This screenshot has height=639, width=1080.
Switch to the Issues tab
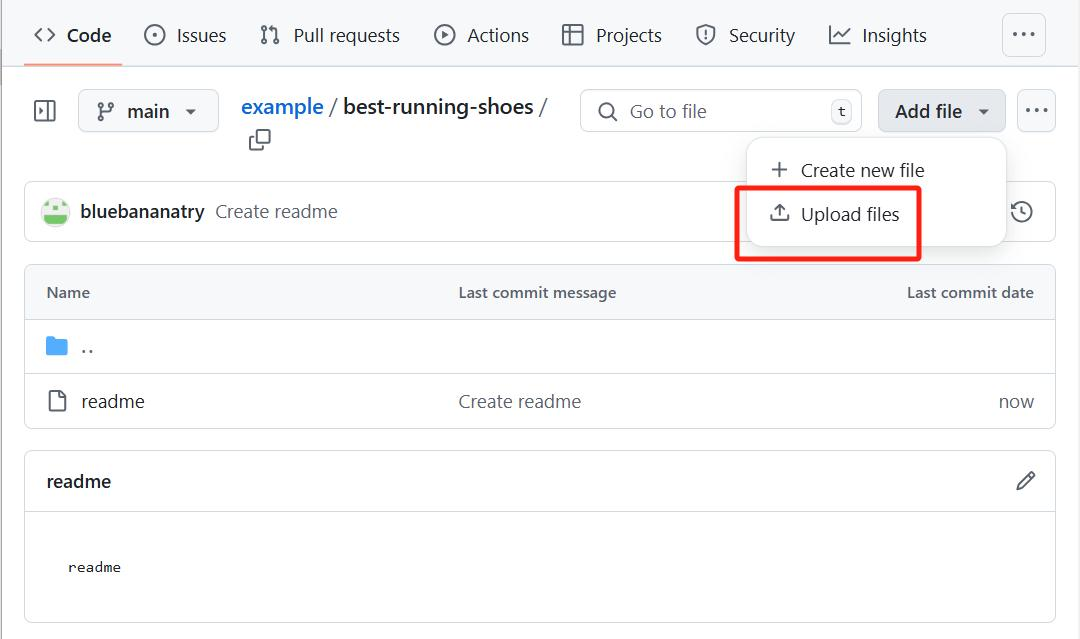pos(185,35)
